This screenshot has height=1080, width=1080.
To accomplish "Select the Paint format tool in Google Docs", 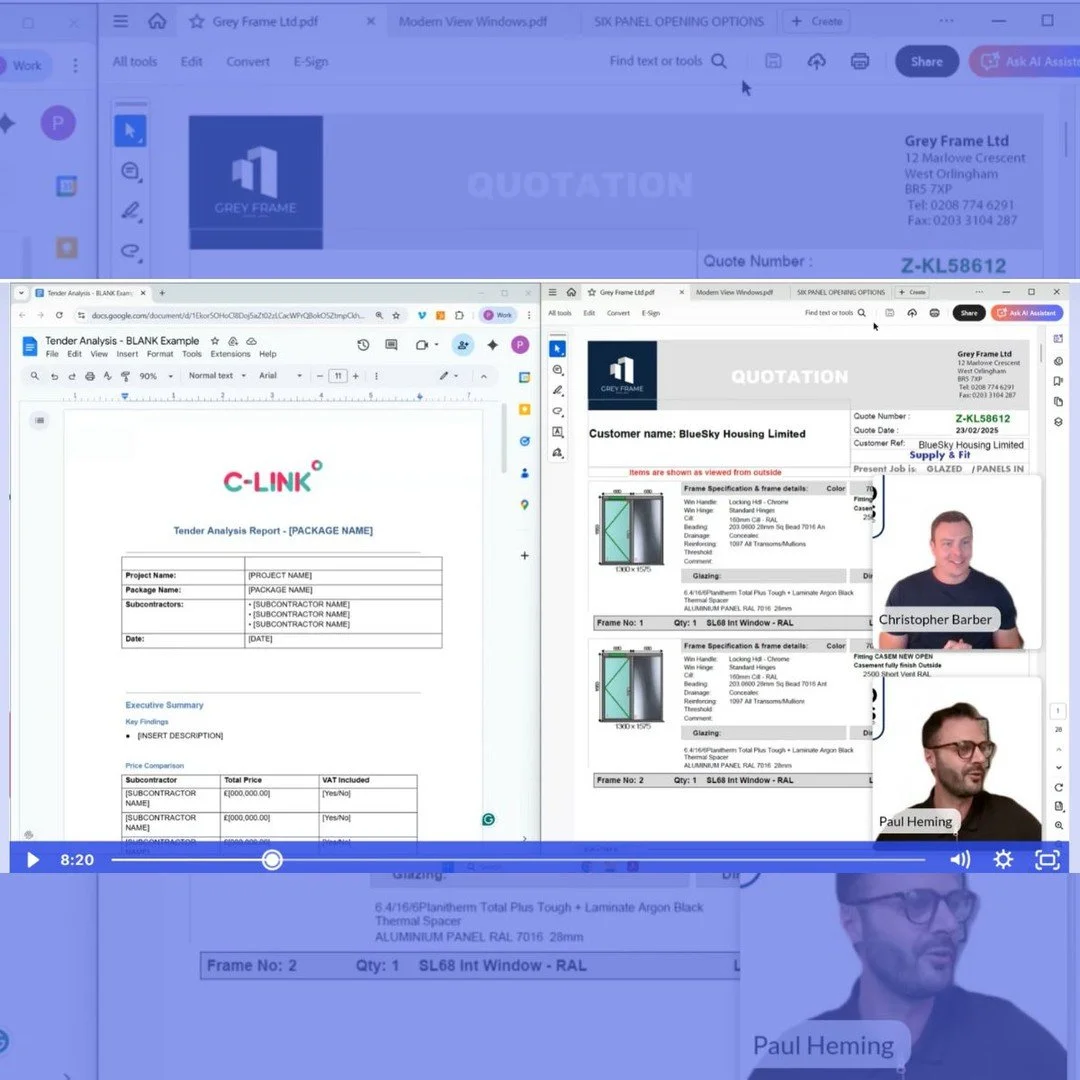I will click(126, 376).
